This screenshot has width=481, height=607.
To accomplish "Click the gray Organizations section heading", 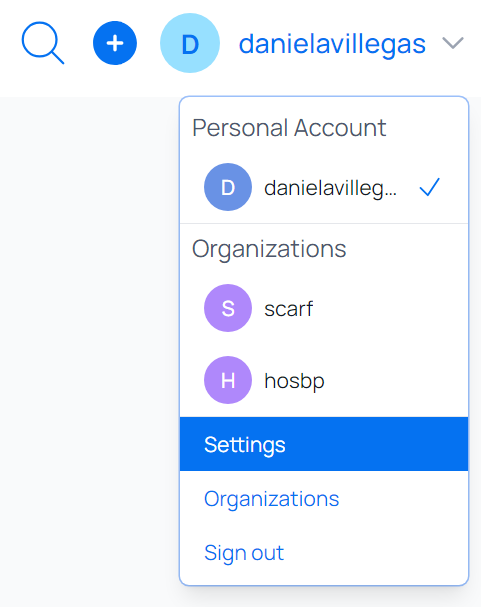I will coord(269,249).
